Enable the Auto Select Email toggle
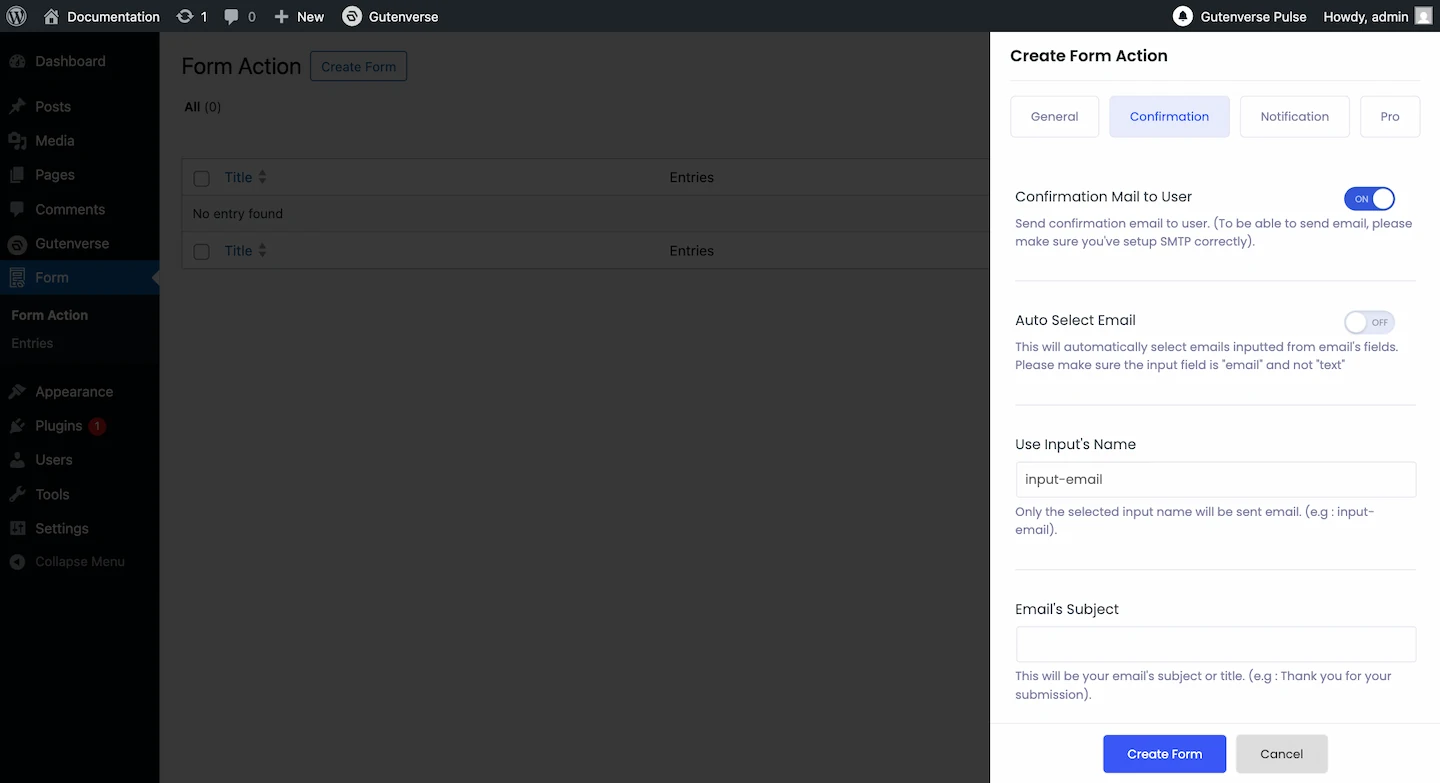 click(x=1369, y=322)
